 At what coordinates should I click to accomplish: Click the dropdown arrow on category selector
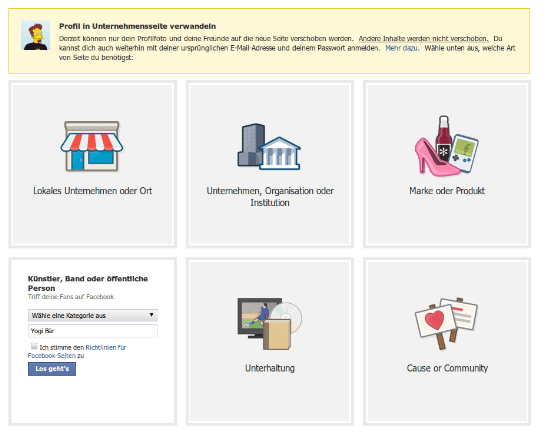click(x=152, y=315)
